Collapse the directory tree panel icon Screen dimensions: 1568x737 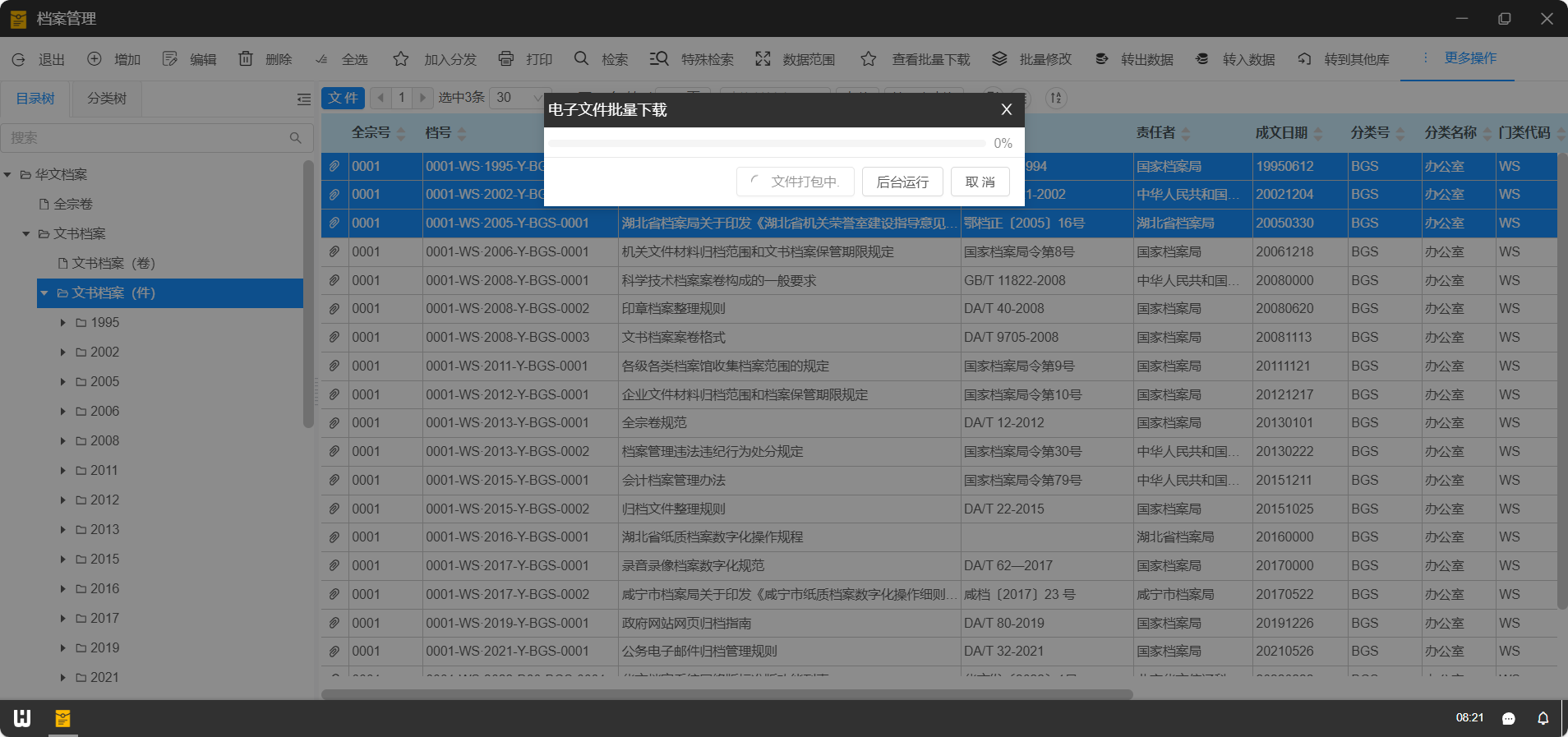303,99
